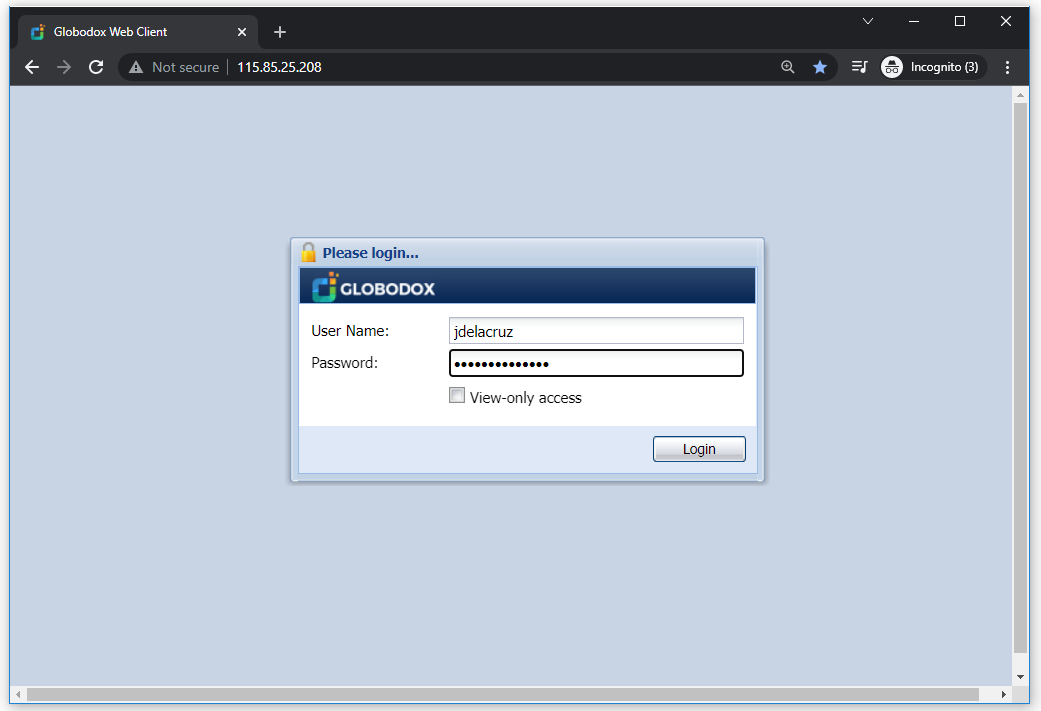Click the horizontal scrollbar thumb
1041x711 pixels.
(x=503, y=694)
